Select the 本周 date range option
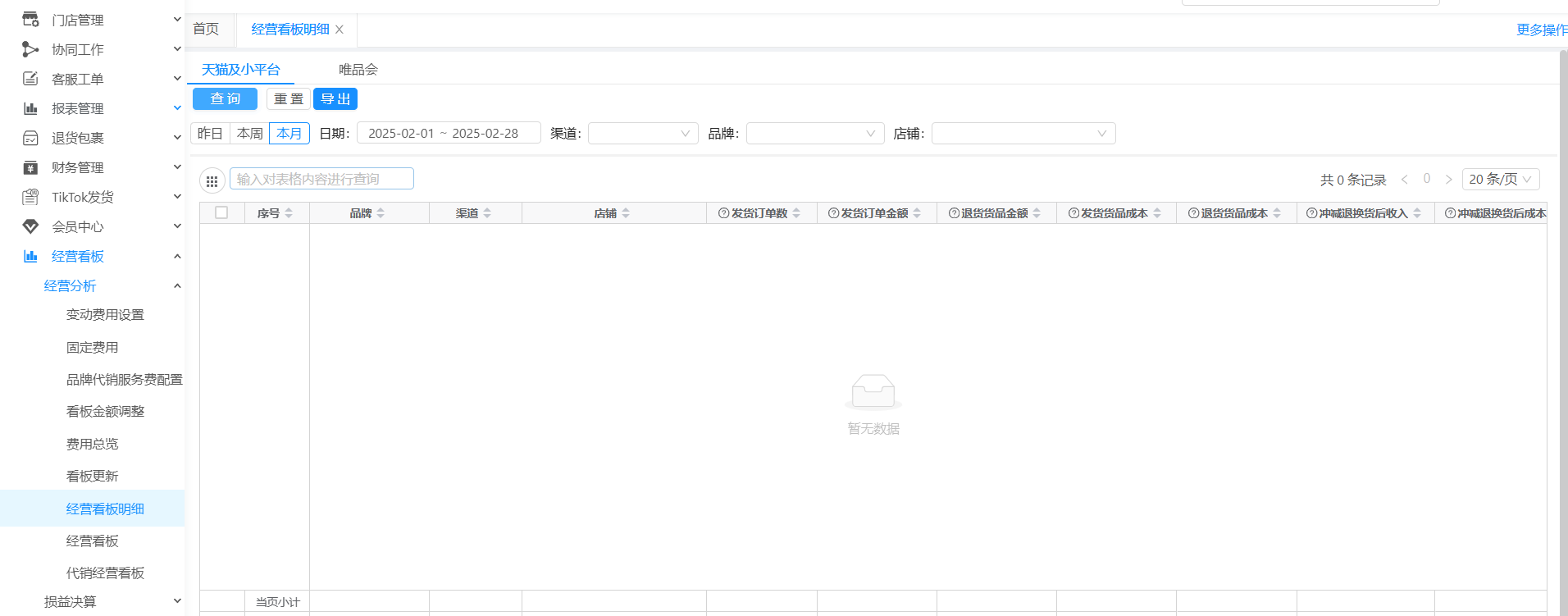Image resolution: width=1568 pixels, height=616 pixels. 249,134
